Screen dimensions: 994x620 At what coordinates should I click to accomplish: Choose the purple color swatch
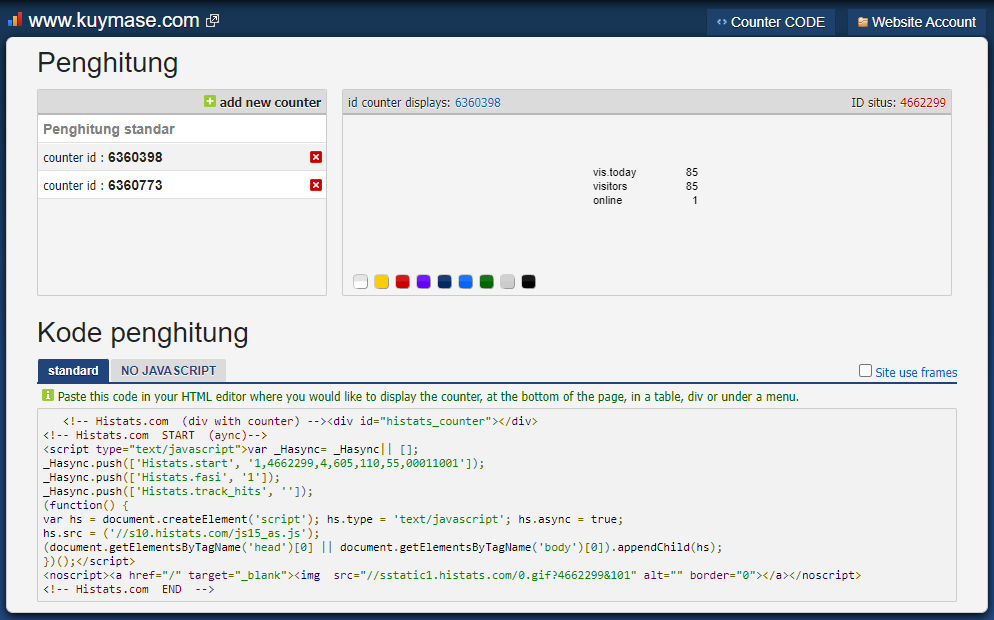pos(423,282)
